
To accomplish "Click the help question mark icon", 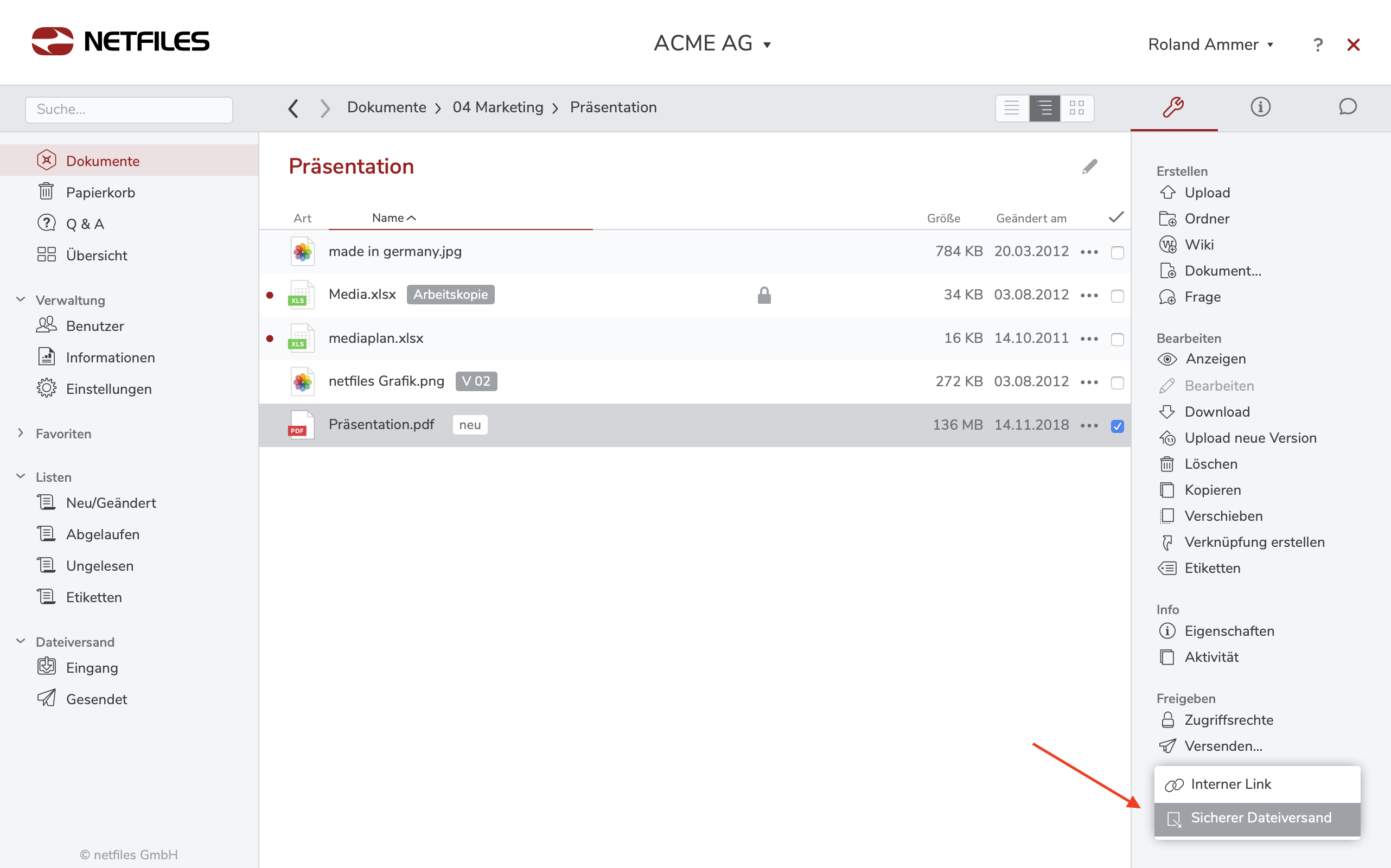I will [x=1318, y=45].
